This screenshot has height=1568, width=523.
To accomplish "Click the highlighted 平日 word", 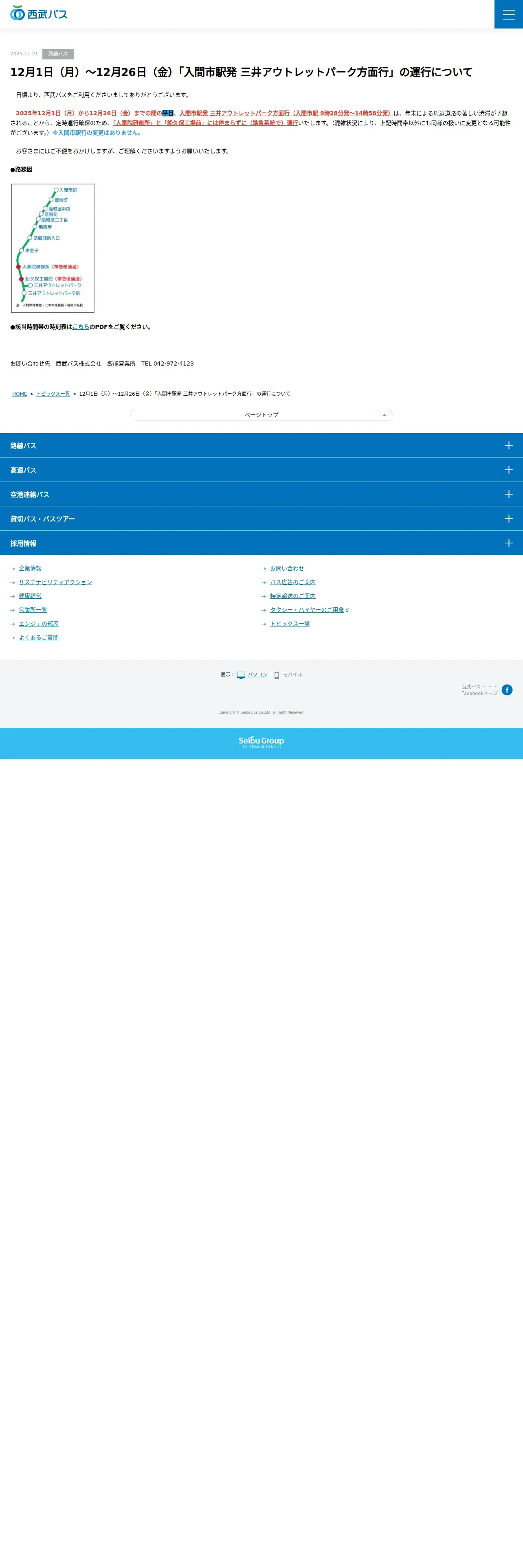I will [167, 113].
